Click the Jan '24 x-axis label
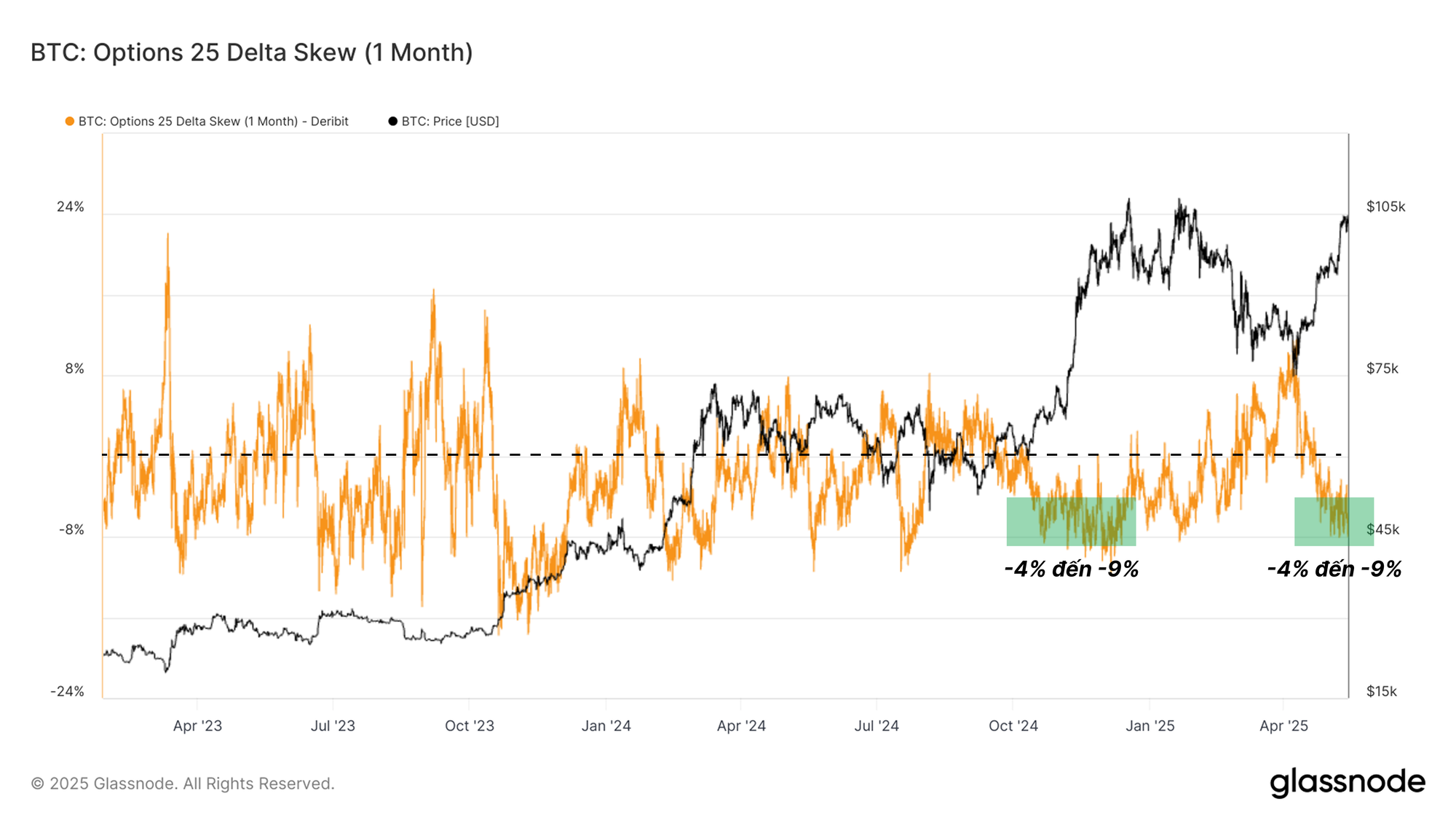This screenshot has height=820, width=1456. tap(606, 726)
